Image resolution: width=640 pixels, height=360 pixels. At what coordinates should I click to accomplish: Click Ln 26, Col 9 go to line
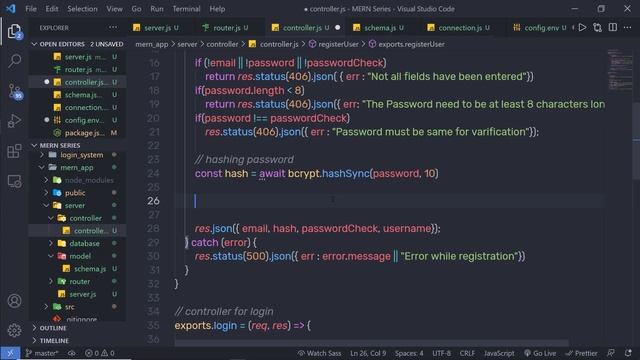[x=368, y=353]
